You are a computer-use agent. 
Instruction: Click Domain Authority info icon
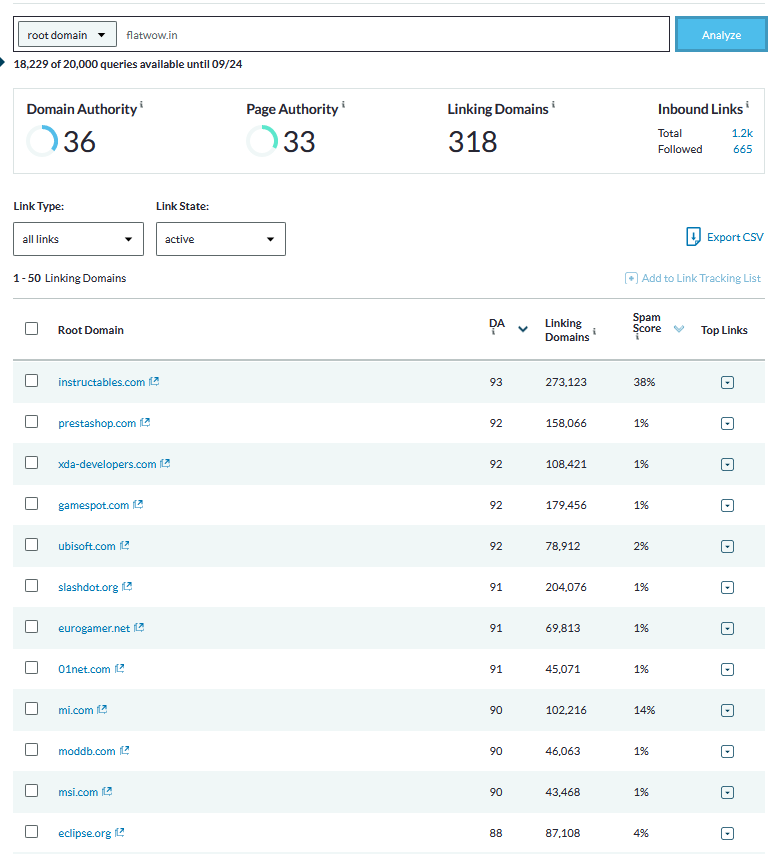(x=141, y=104)
